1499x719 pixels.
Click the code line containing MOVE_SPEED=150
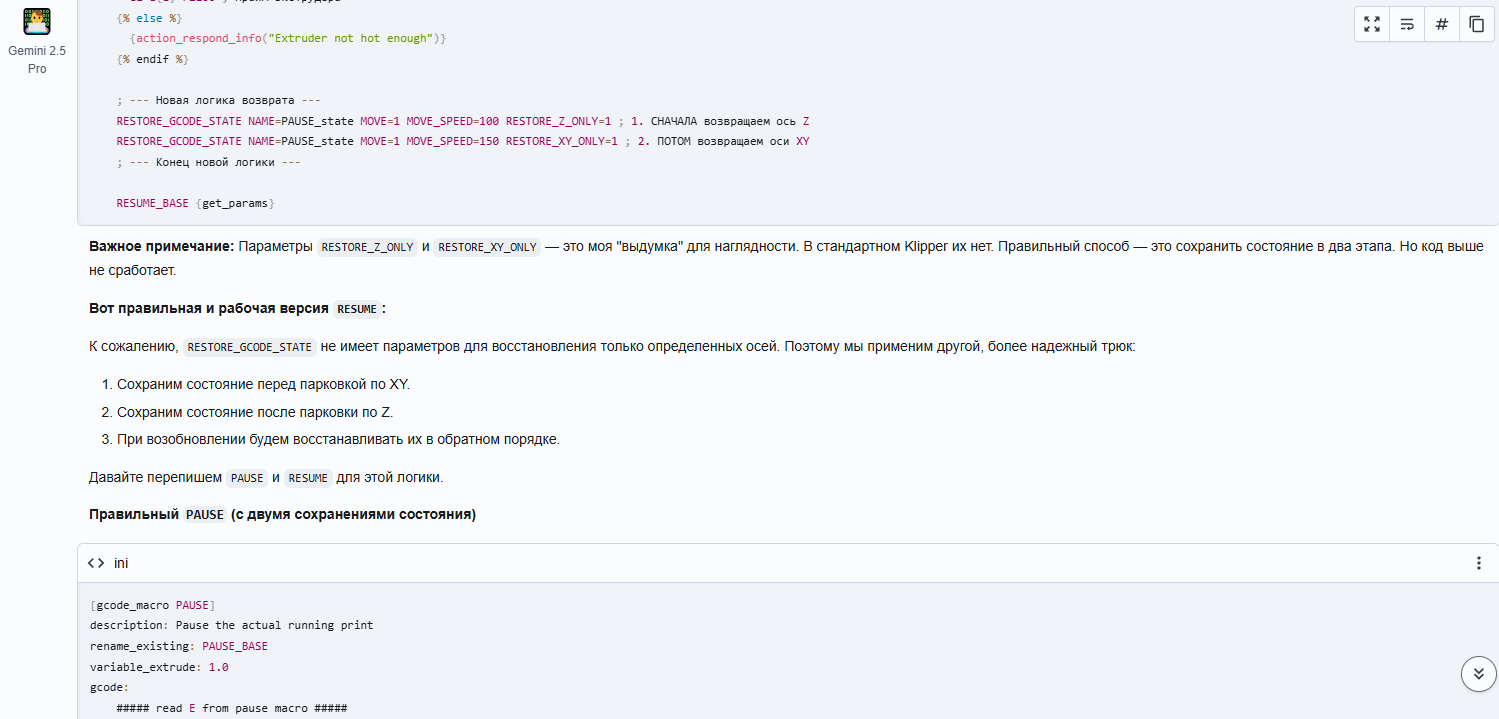point(463,141)
